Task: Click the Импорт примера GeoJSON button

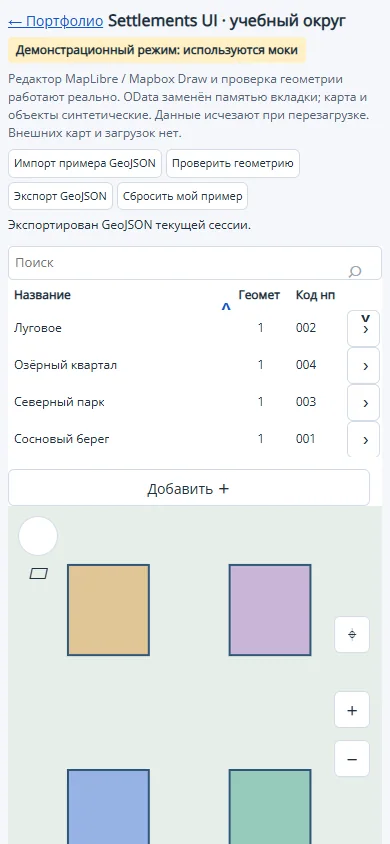Action: point(85,163)
